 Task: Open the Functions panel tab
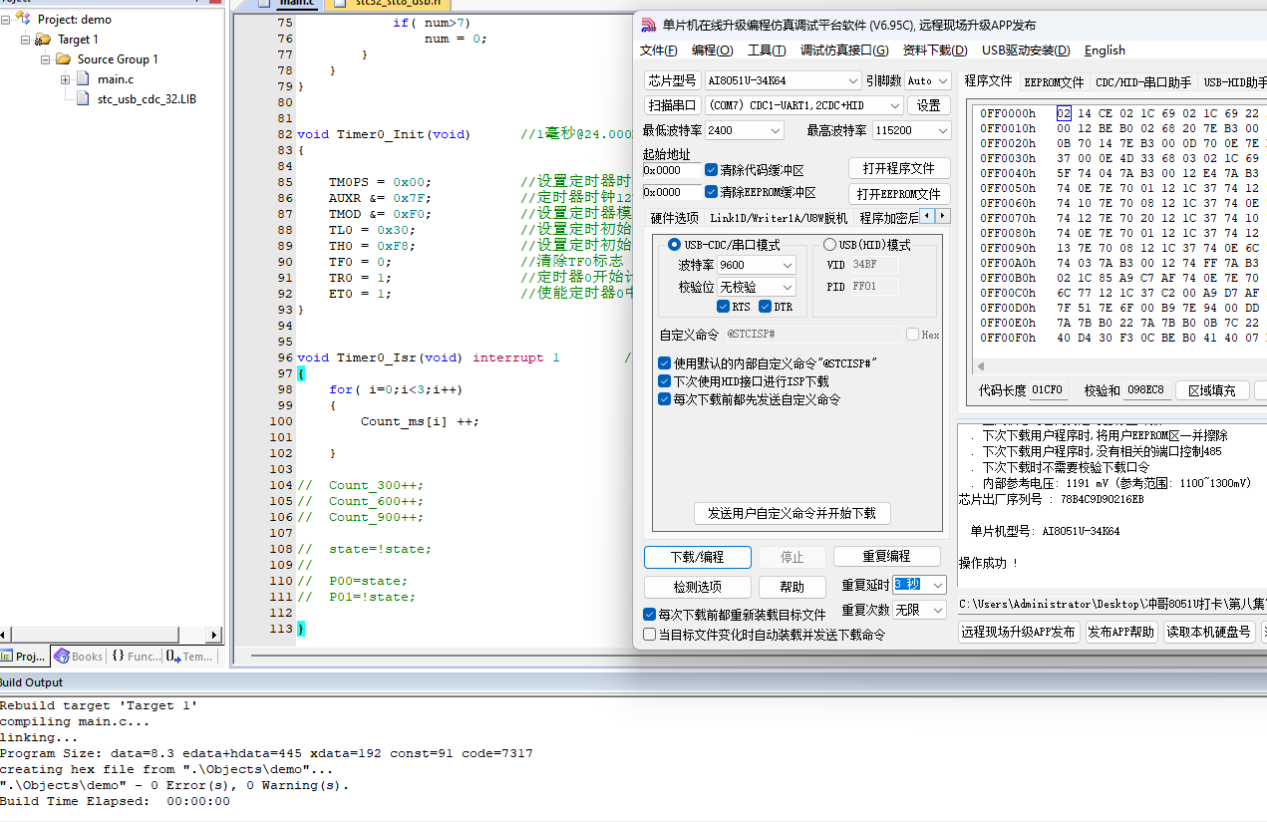coord(135,656)
